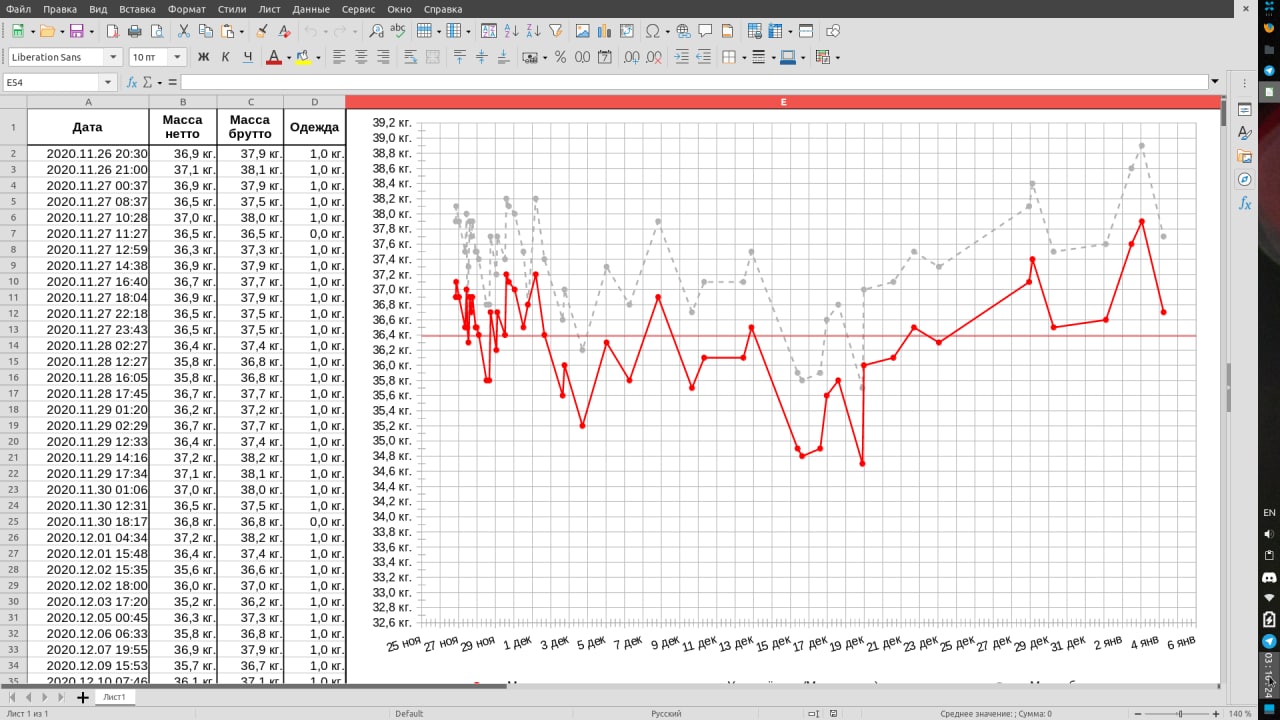Open the highlighting color dropdown arrow
Viewport: 1280px width, 720px height.
pyautogui.click(x=318, y=57)
